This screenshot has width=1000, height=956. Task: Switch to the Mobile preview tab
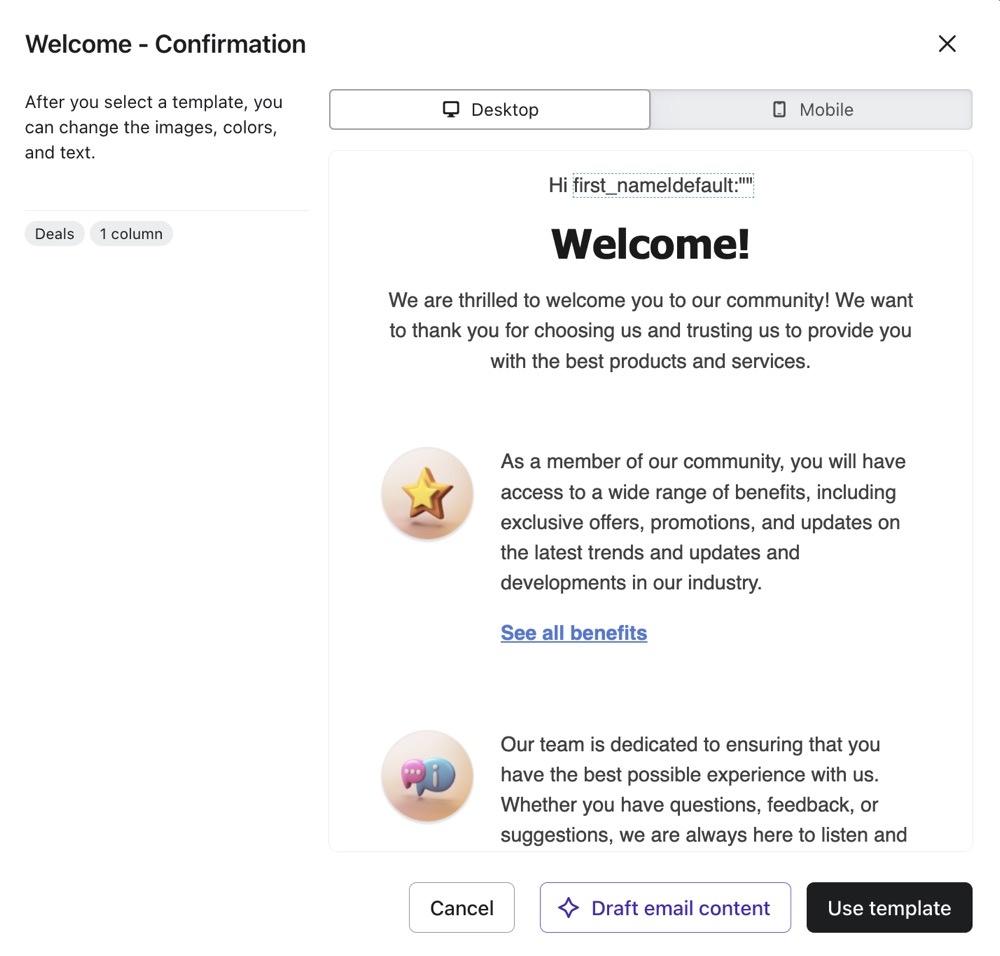(x=811, y=110)
